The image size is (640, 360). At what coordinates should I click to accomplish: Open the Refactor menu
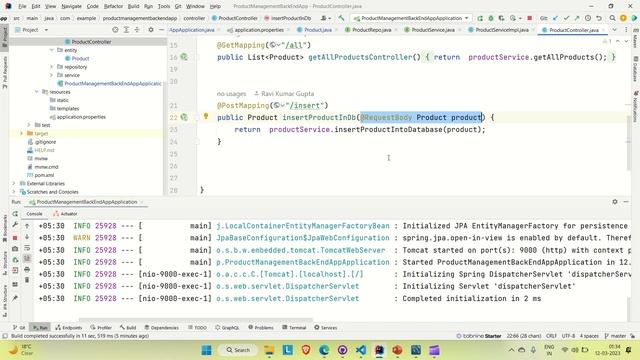click(113, 6)
